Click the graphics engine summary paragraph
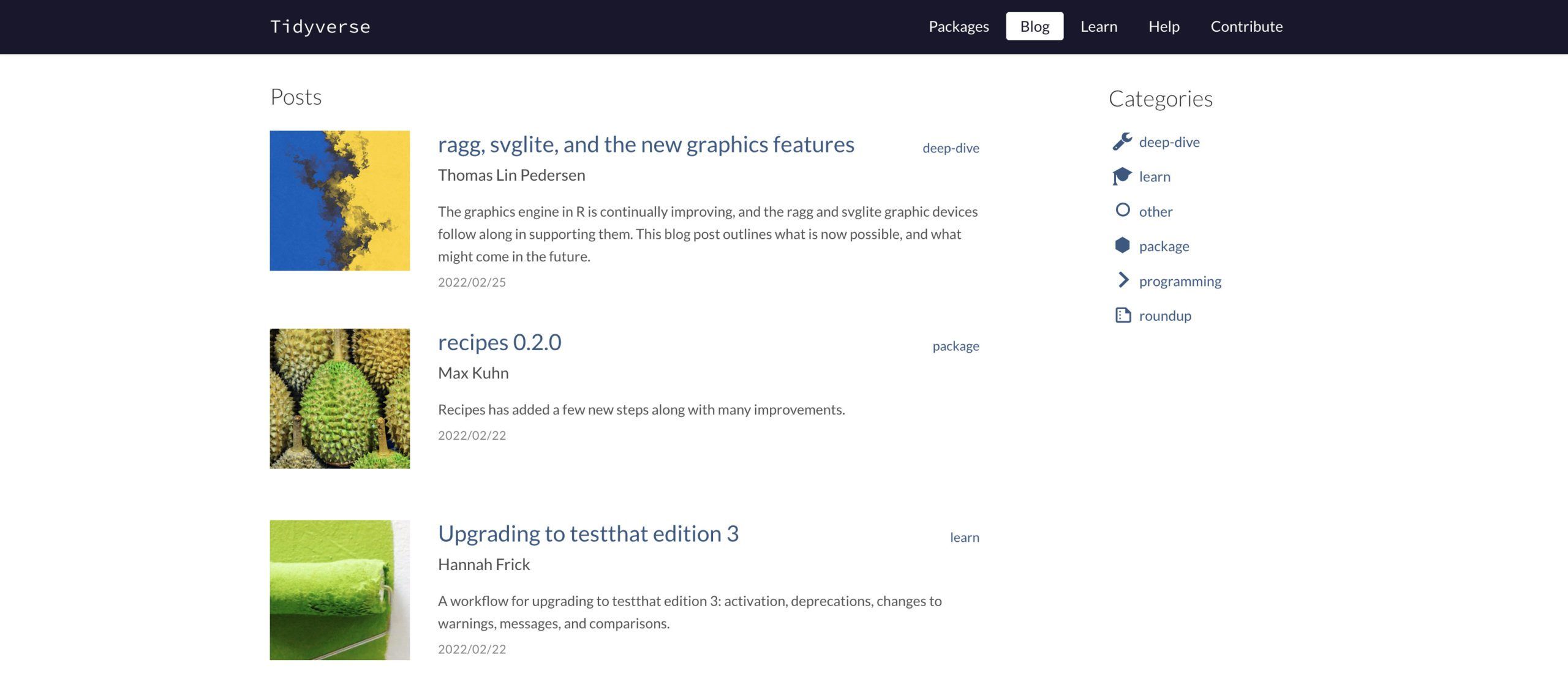 coord(707,234)
